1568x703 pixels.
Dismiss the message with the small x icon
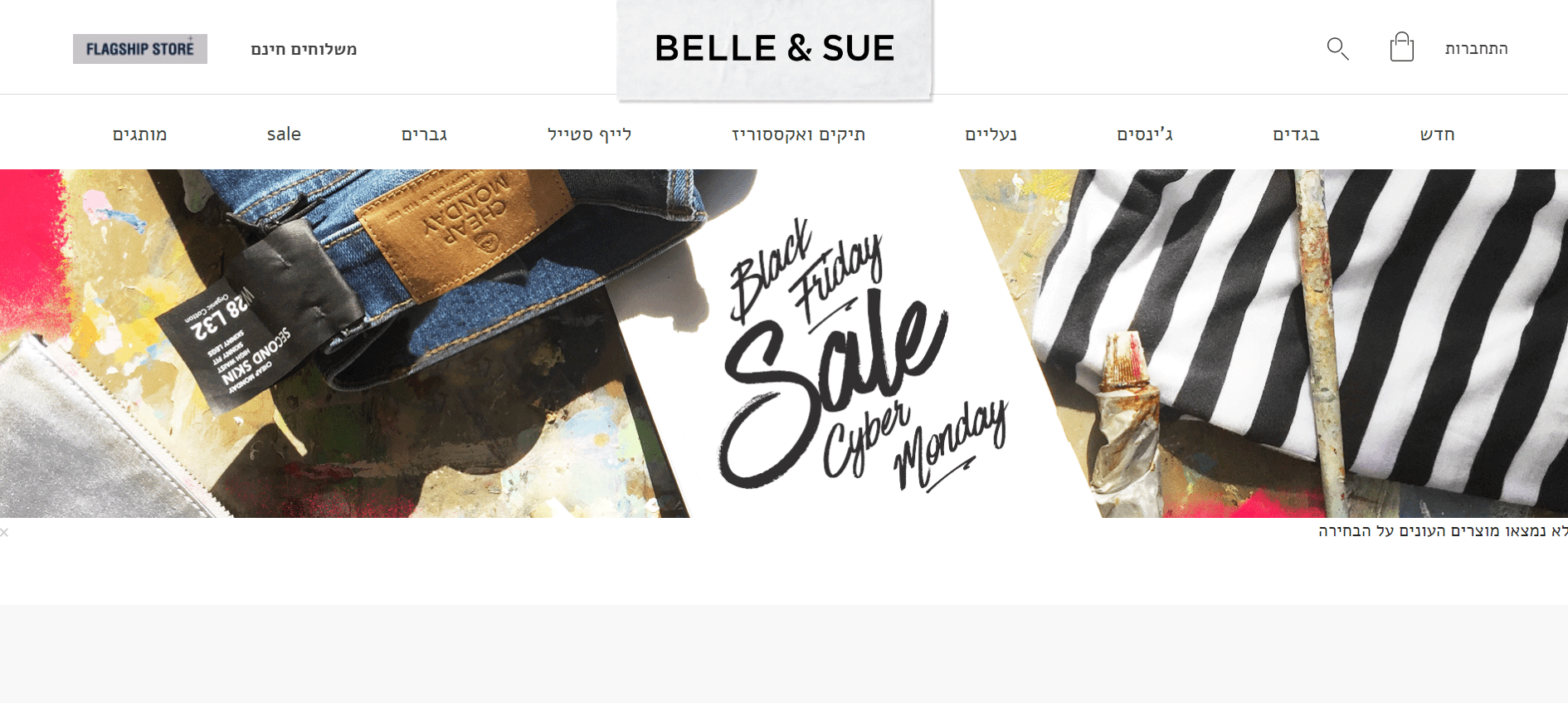(4, 532)
